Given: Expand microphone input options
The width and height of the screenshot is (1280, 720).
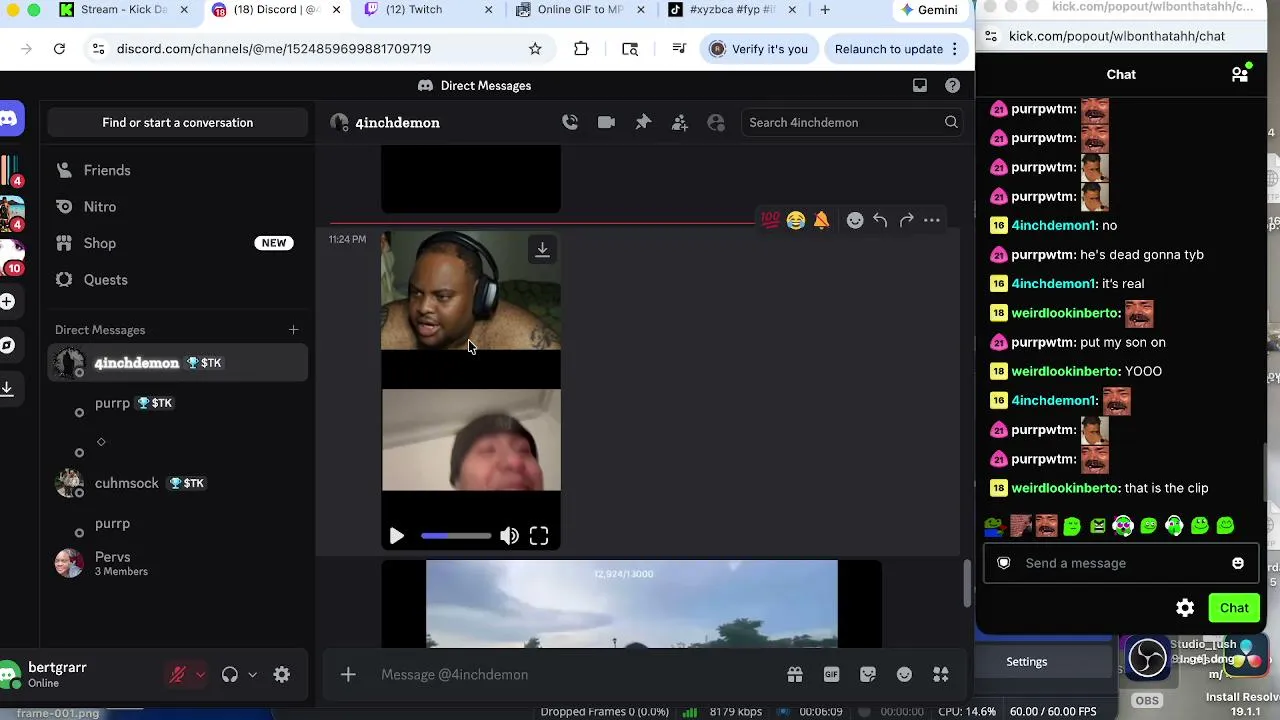Looking at the screenshot, I should pyautogui.click(x=200, y=675).
